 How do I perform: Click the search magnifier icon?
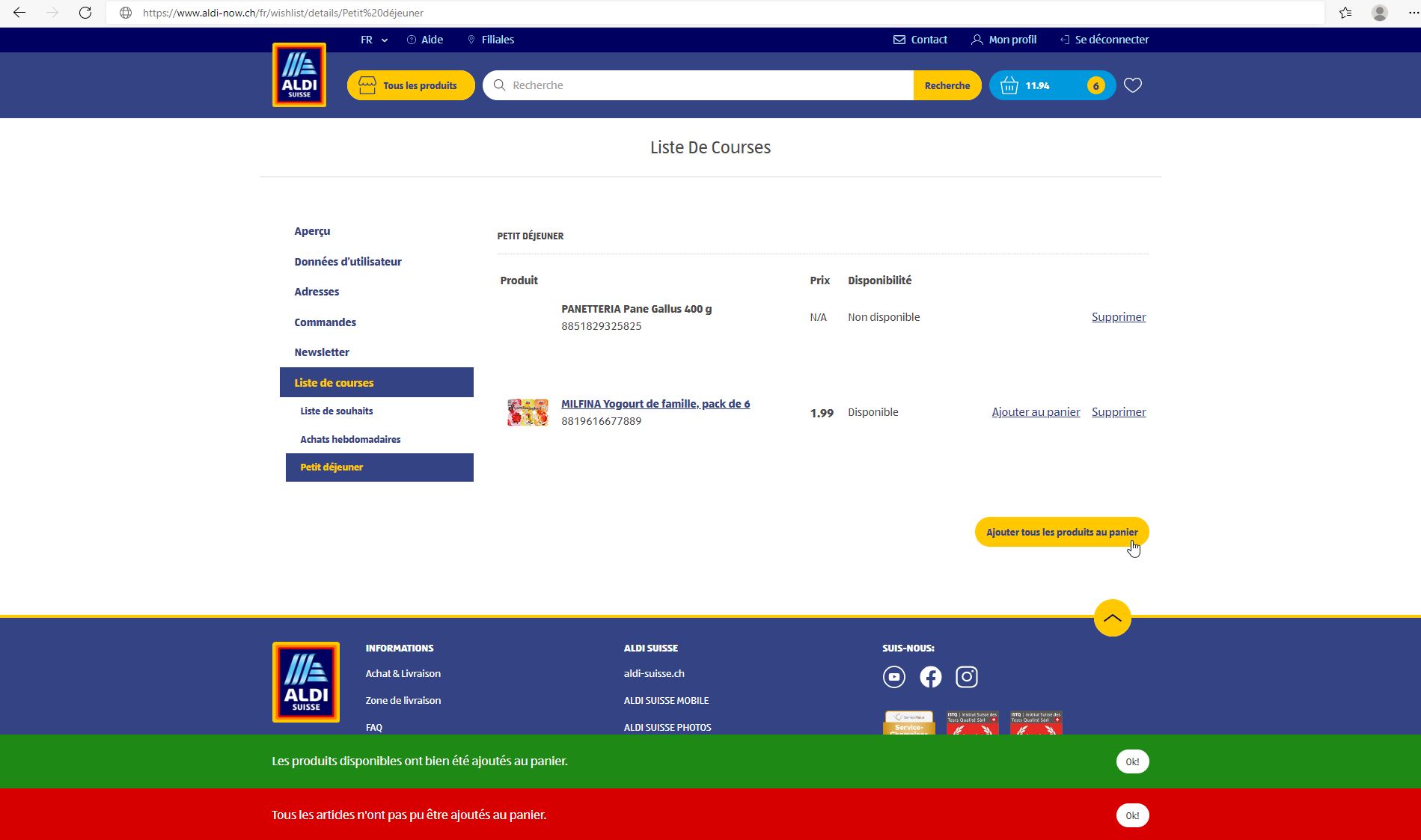[499, 85]
